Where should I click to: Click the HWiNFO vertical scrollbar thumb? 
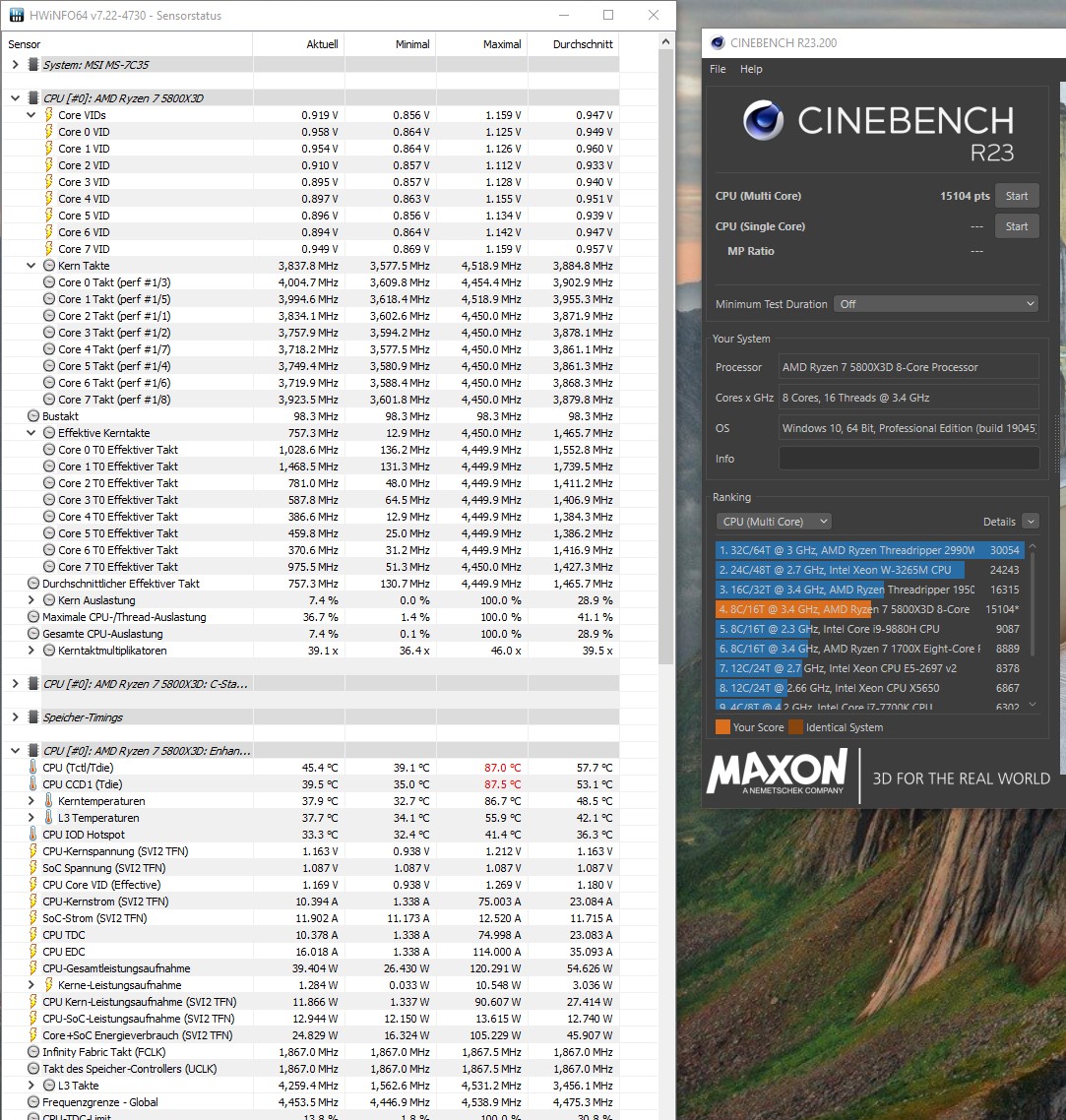pyautogui.click(x=665, y=357)
